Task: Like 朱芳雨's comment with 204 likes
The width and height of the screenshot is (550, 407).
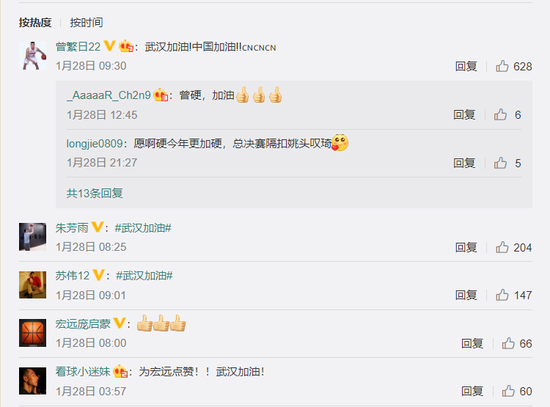Action: click(502, 247)
